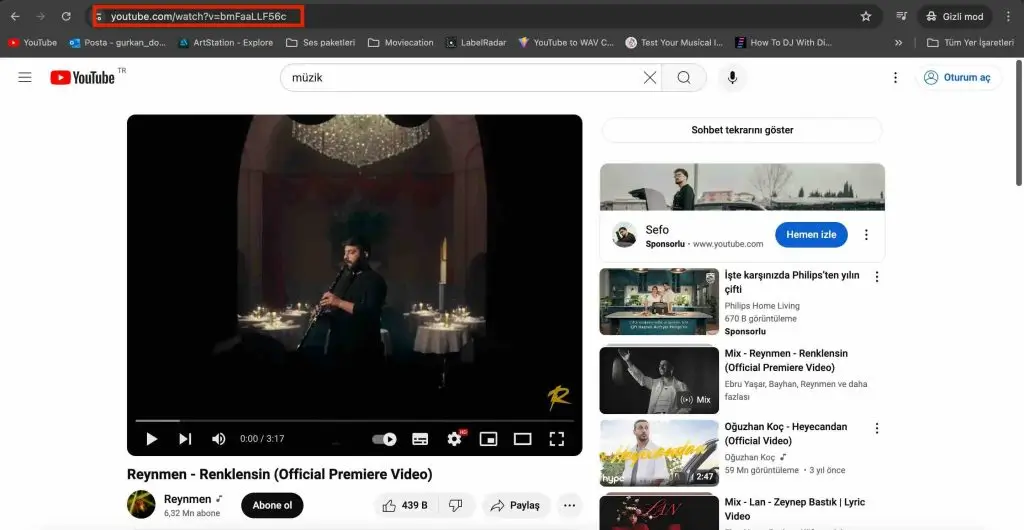Expand hidden bookmarks overflow chevron
This screenshot has height=530, width=1024.
(x=898, y=43)
